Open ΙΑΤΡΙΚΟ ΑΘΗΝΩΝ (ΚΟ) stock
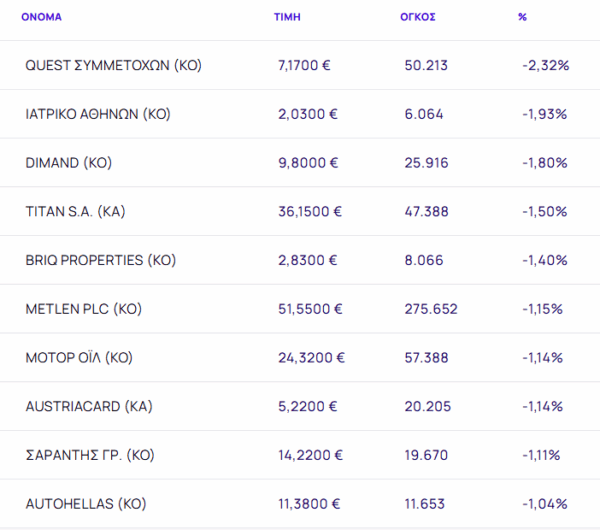Viewport: 600px width, 530px height. 98,114
